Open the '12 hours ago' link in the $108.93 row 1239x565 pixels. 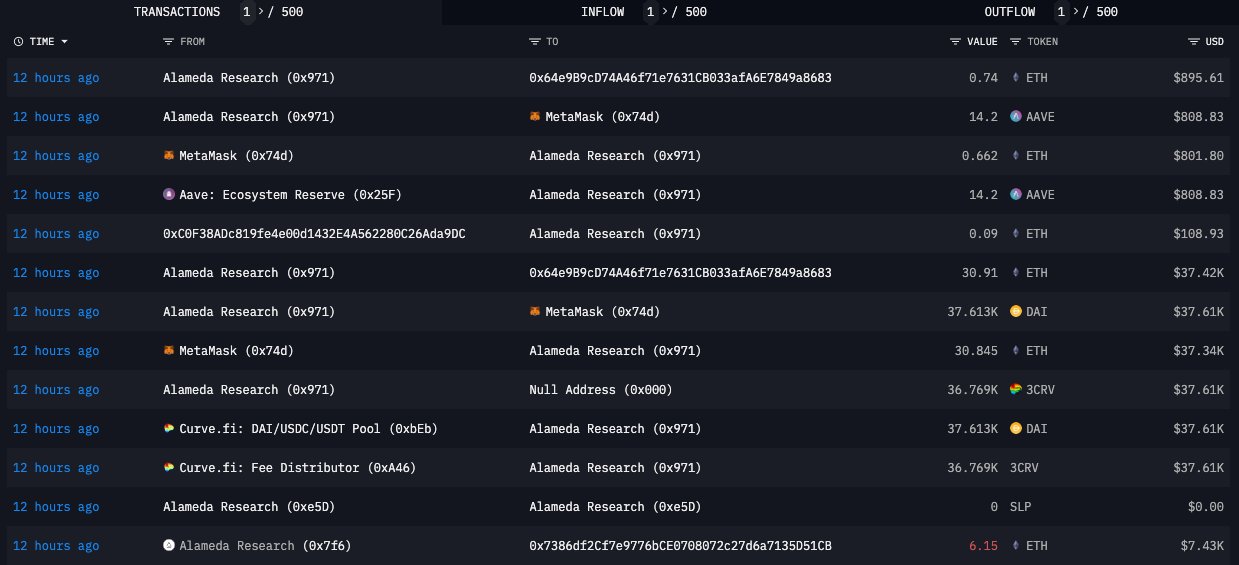(56, 234)
